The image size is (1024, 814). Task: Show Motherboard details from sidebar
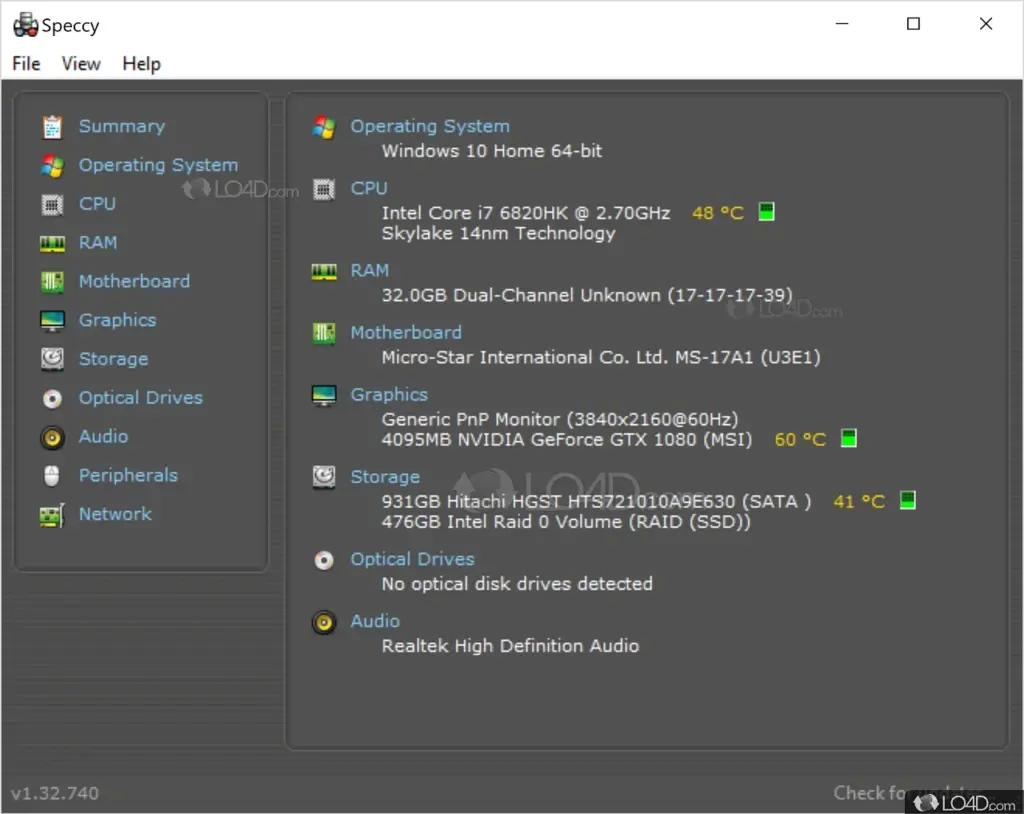point(135,282)
